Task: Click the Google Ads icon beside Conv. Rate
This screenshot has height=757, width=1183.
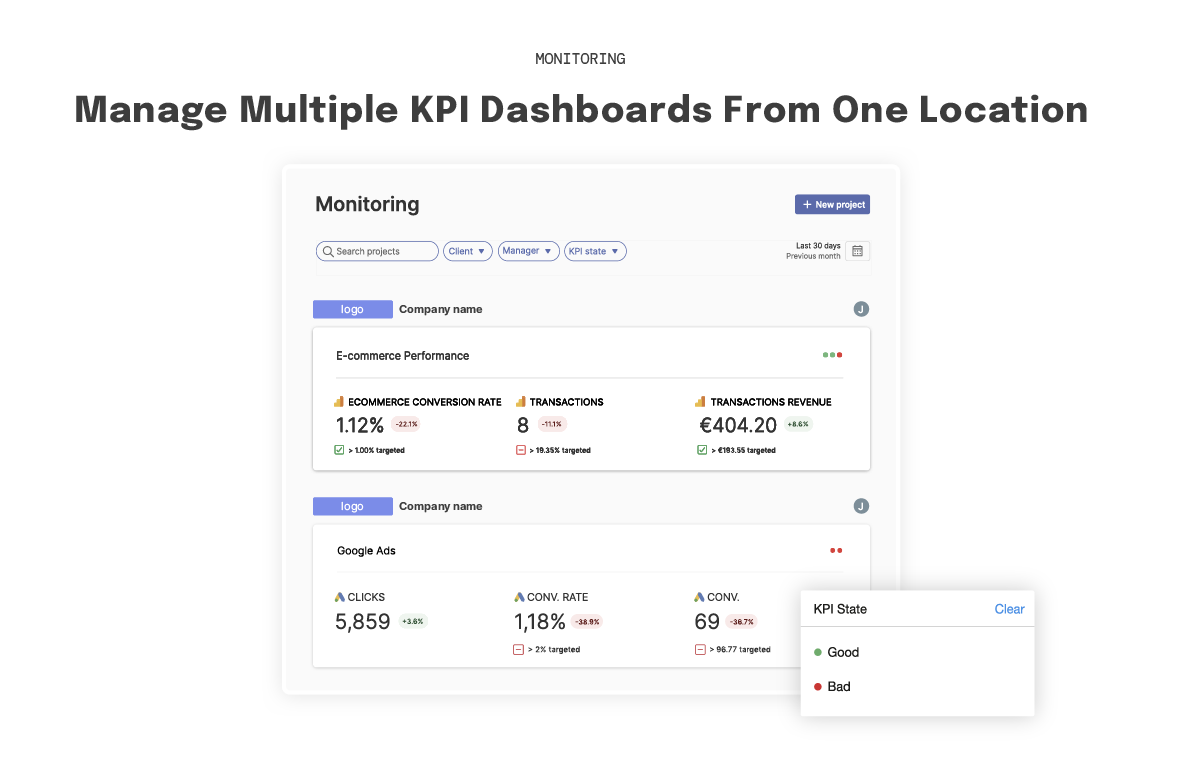Action: [519, 597]
